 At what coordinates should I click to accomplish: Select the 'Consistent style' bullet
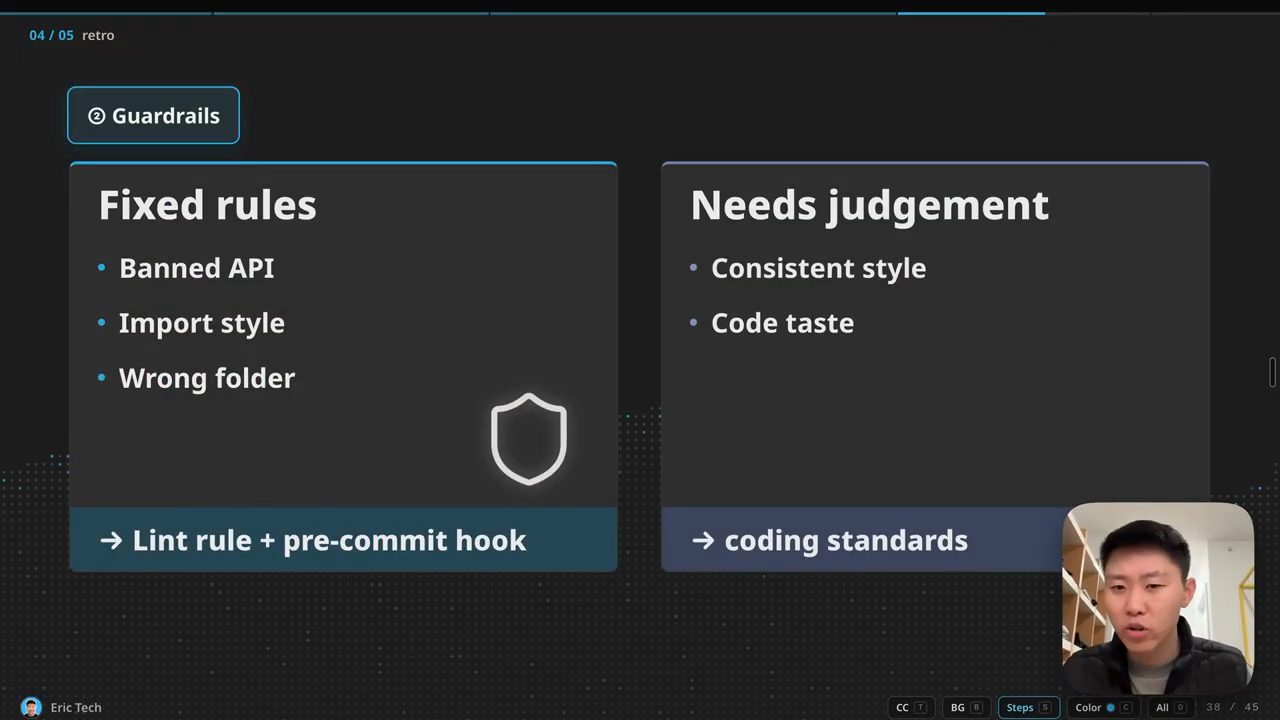click(818, 268)
